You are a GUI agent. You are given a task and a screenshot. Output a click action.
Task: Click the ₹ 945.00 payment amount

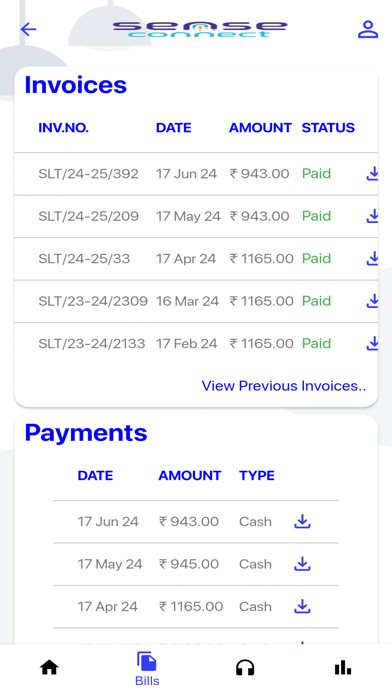click(x=189, y=564)
